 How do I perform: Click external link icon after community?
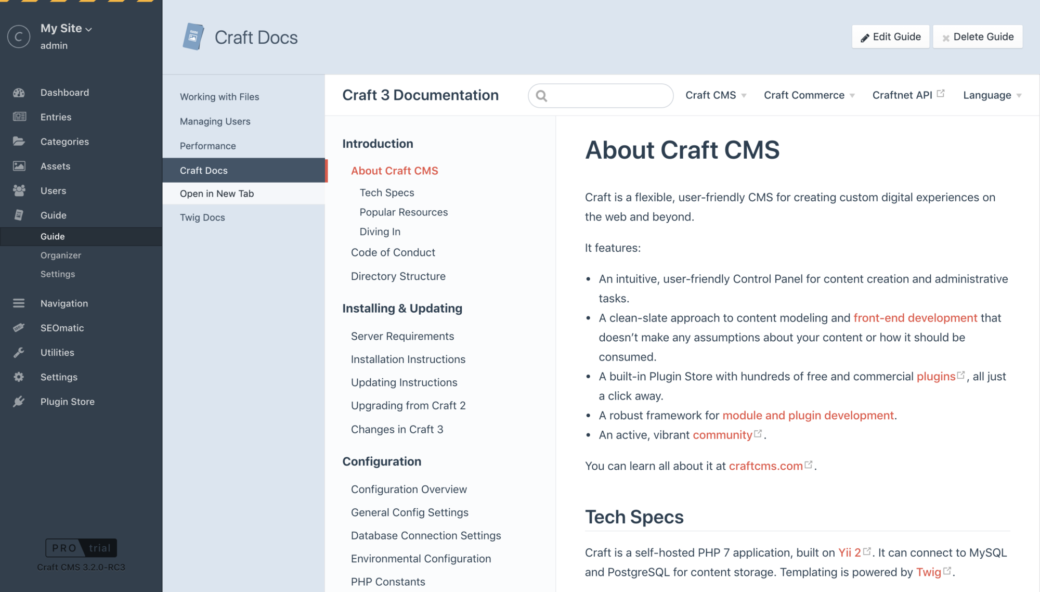pos(758,434)
